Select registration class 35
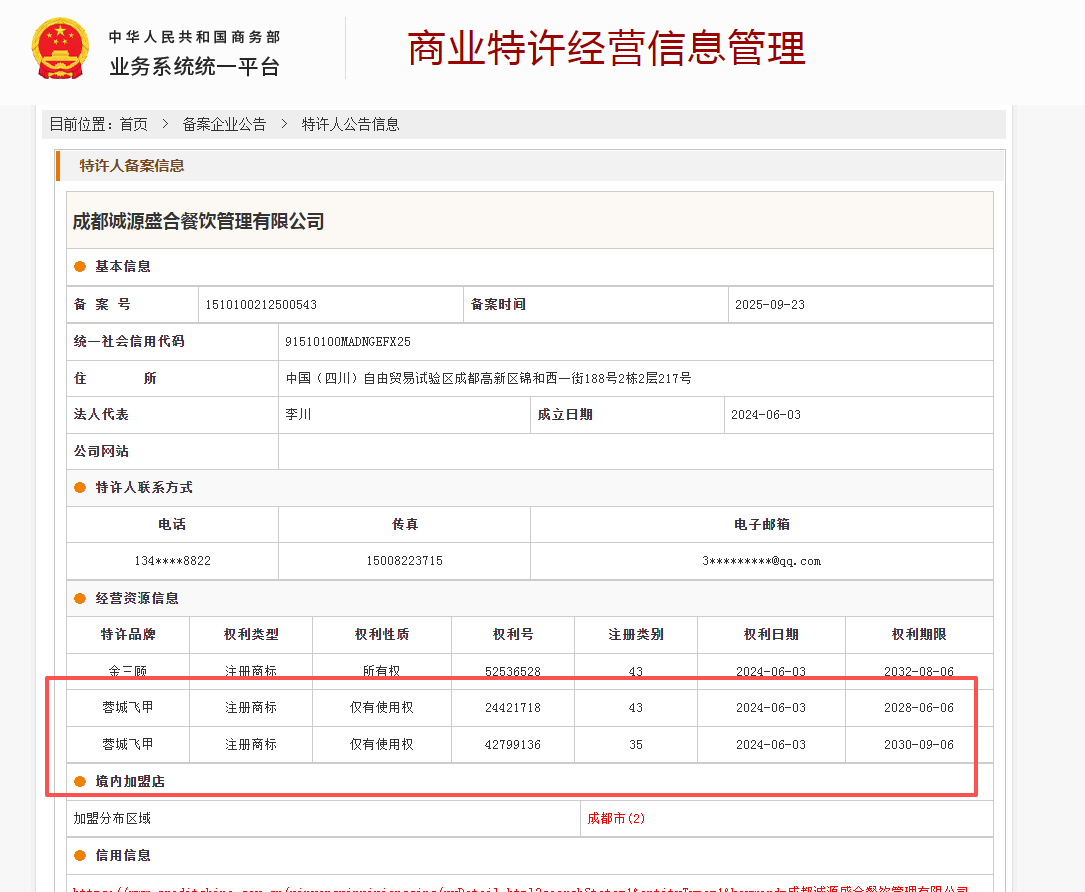 coord(636,745)
